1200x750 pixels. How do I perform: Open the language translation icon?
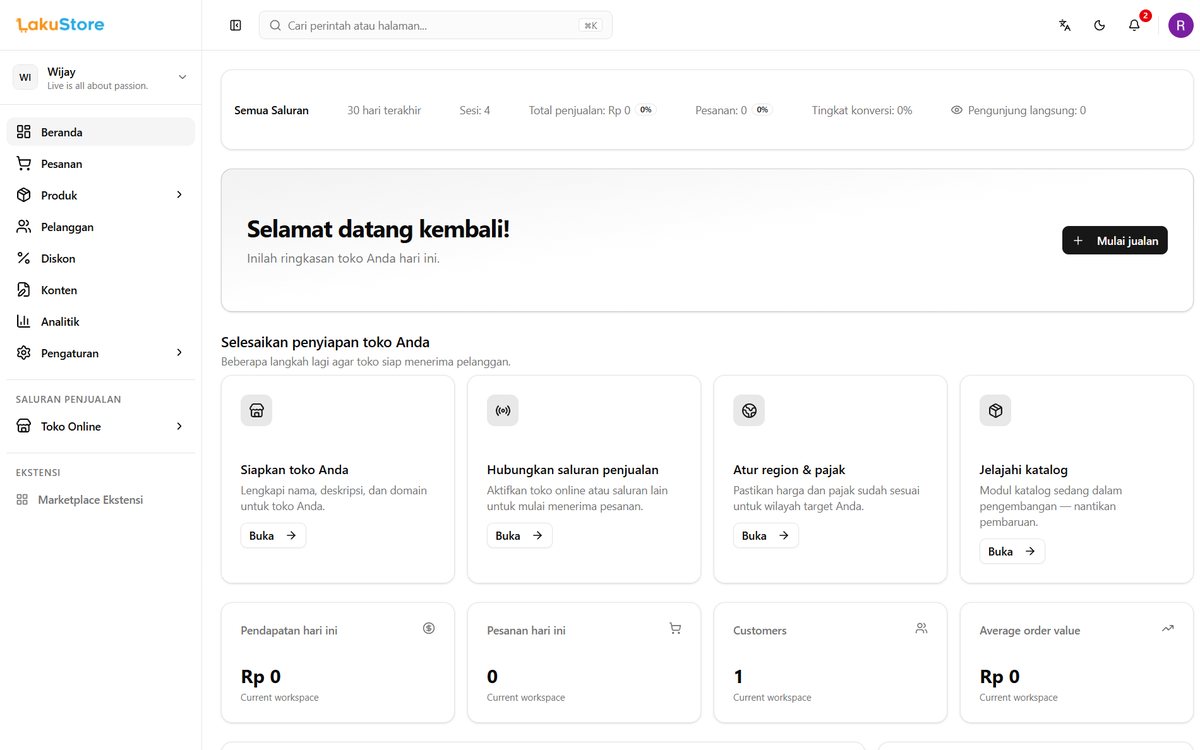pos(1065,25)
